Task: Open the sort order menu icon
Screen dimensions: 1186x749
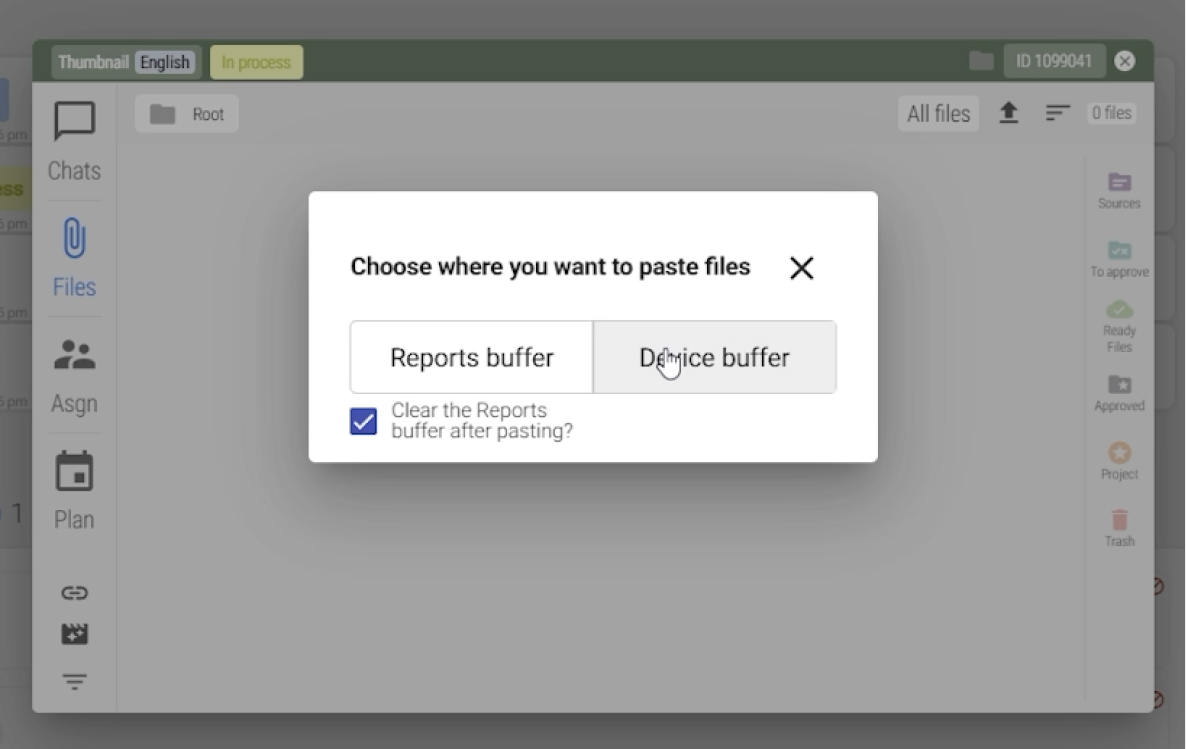Action: coord(1058,114)
